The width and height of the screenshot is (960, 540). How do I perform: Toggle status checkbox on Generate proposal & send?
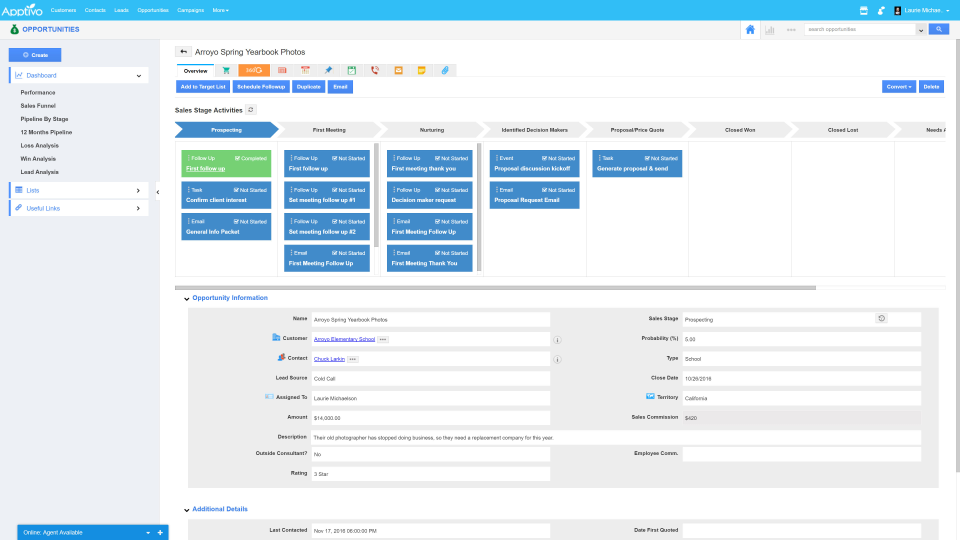(x=648, y=158)
